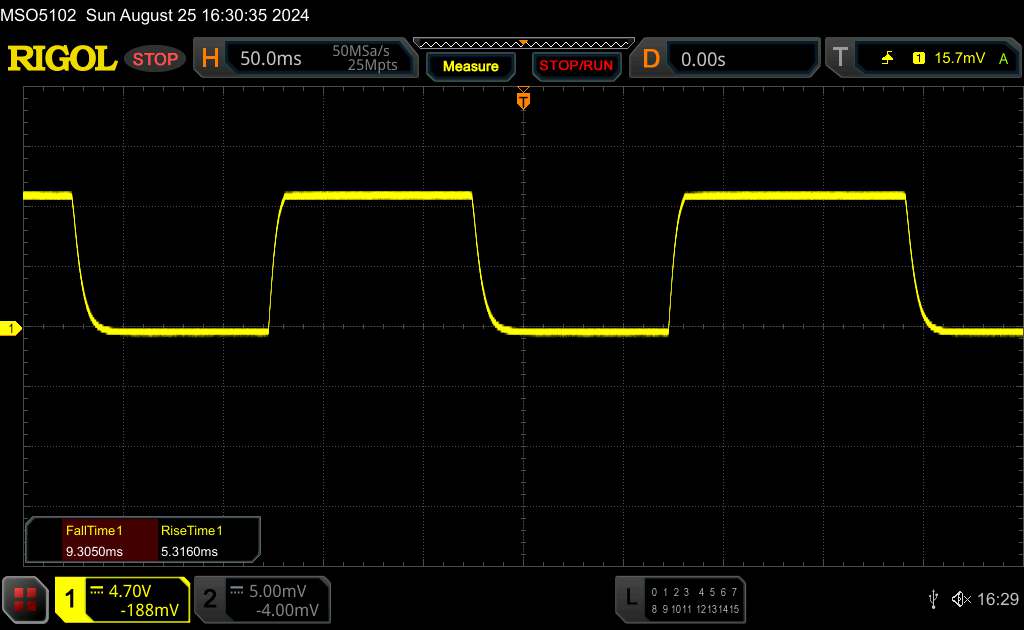The height and width of the screenshot is (630, 1024).
Task: Click the T trigger settings icon
Action: tap(838, 59)
